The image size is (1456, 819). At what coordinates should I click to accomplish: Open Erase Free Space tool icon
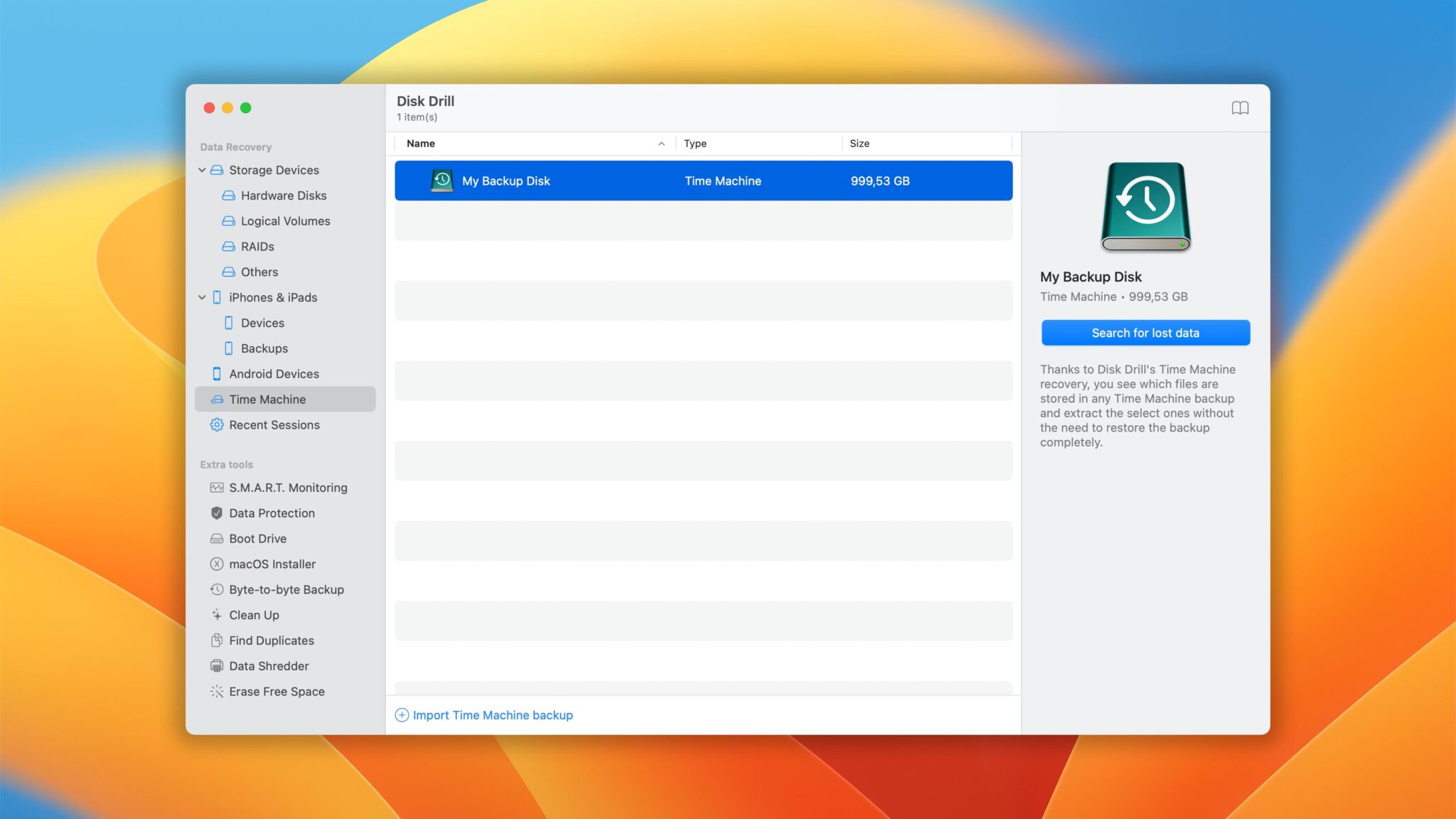click(x=217, y=691)
